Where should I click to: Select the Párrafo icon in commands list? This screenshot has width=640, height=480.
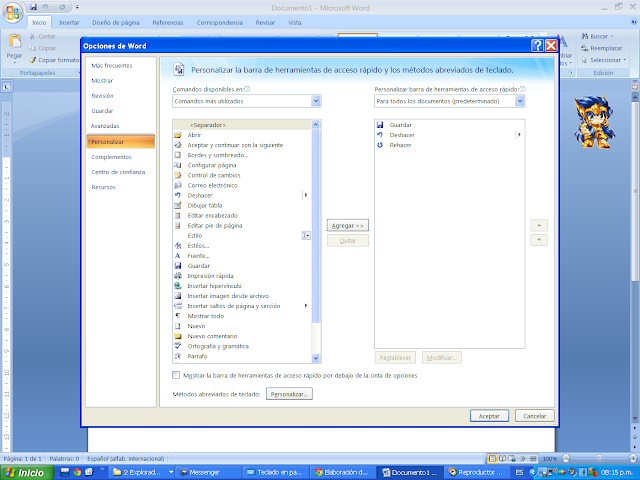[x=178, y=356]
